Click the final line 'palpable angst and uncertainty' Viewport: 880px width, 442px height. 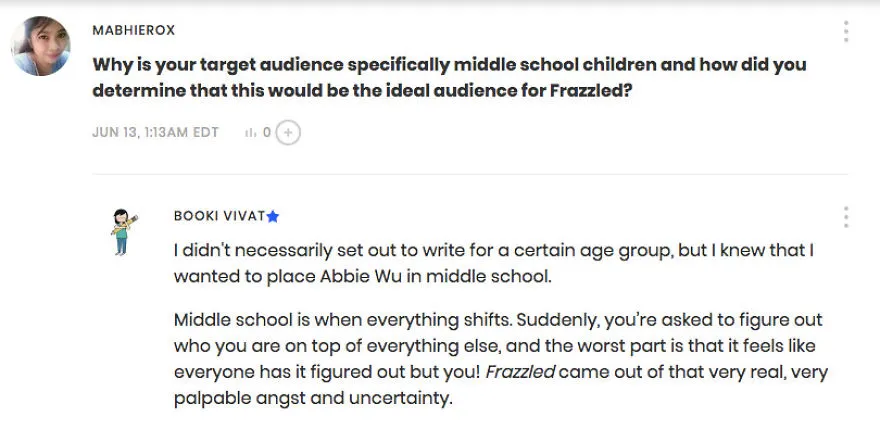(x=313, y=398)
